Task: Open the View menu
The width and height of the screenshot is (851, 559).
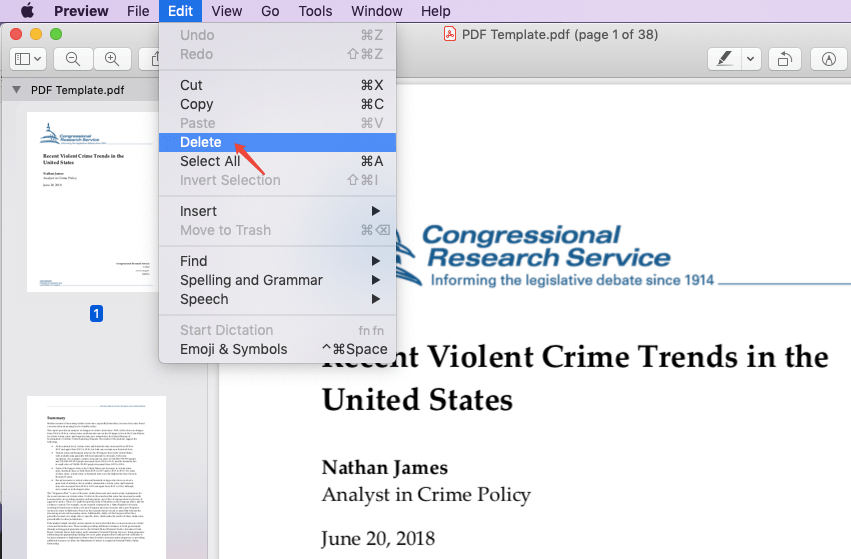Action: pyautogui.click(x=227, y=11)
